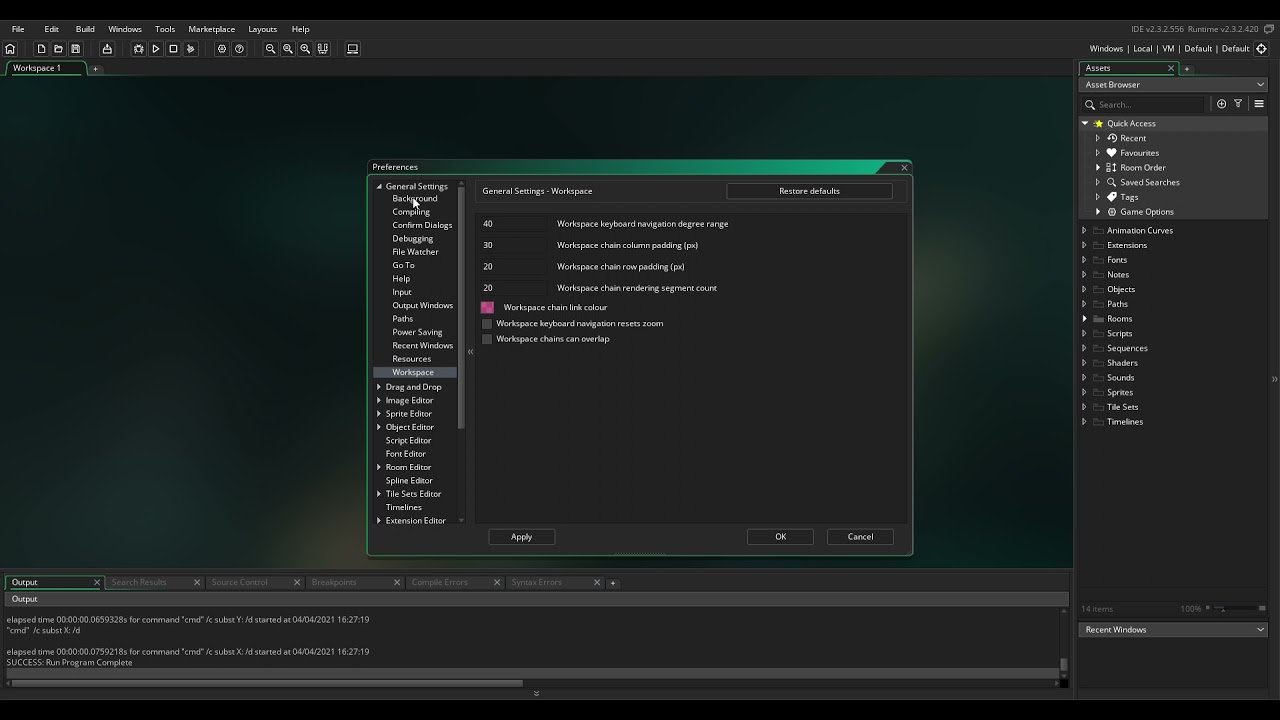The height and width of the screenshot is (720, 1280).
Task: Clean the project cache broom icon
Action: [x=190, y=49]
